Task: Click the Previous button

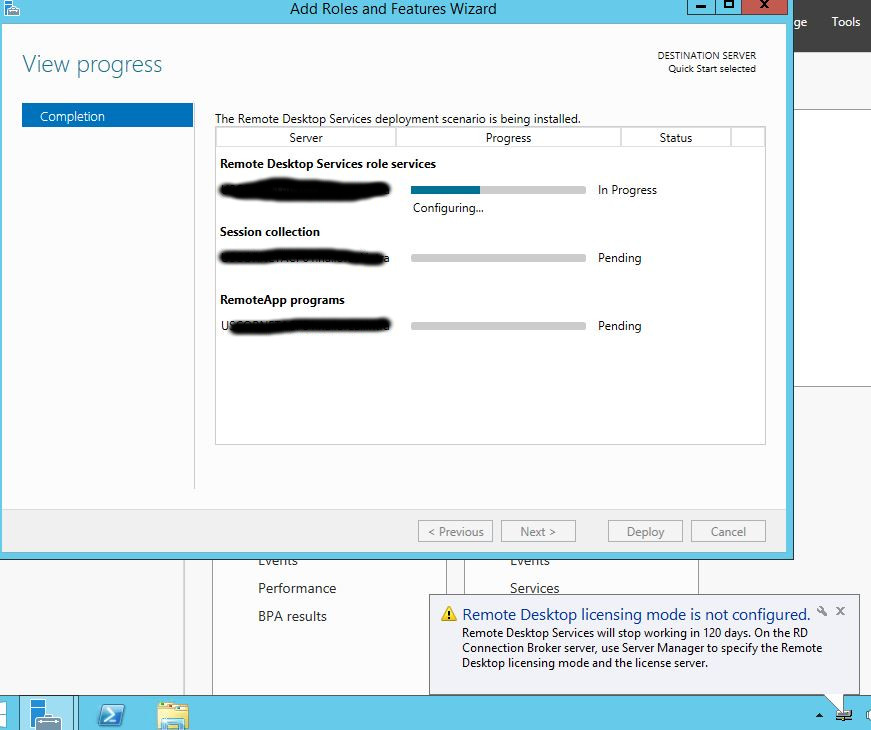Action: 455,532
